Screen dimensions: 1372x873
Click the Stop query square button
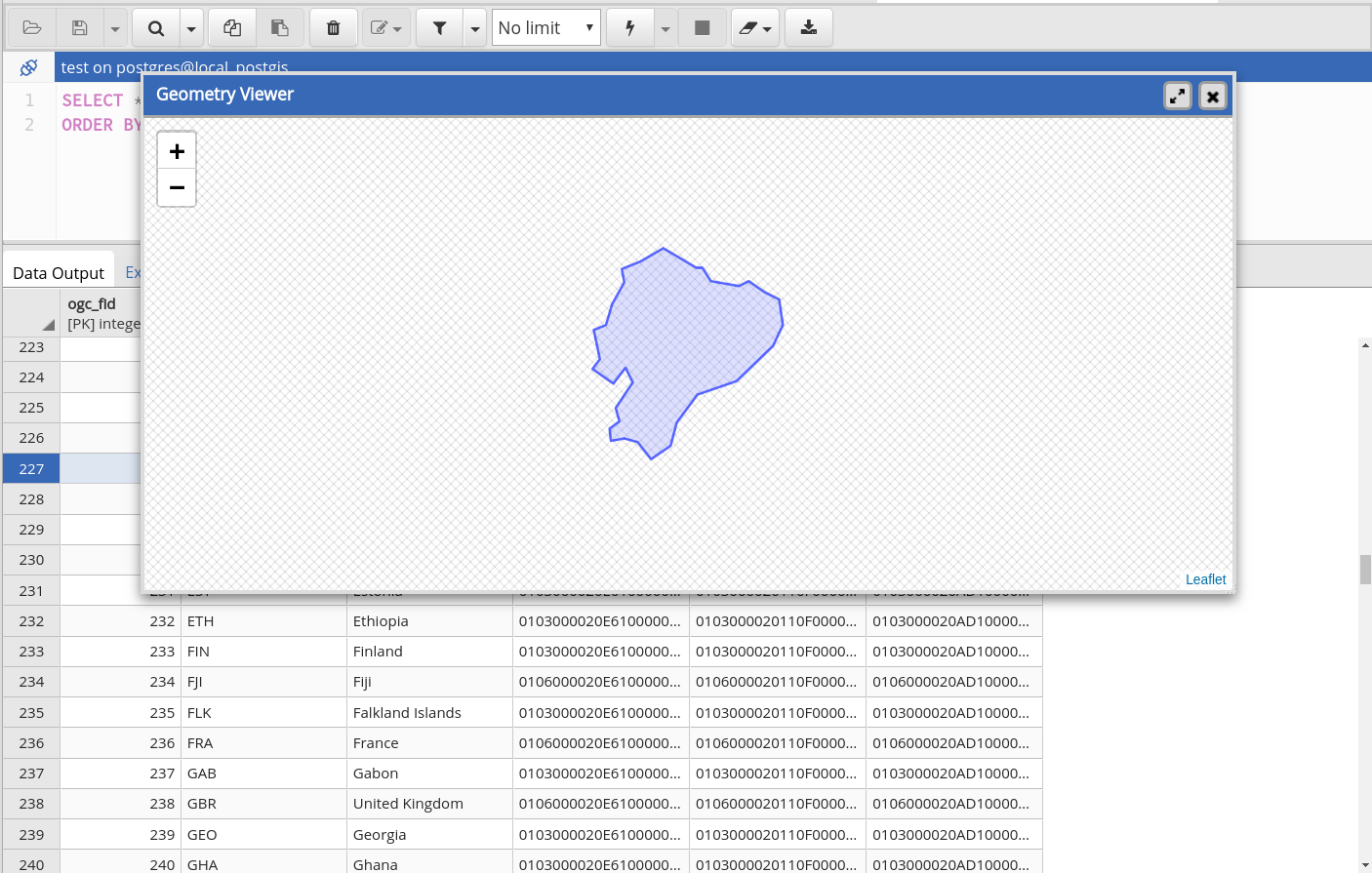702,28
